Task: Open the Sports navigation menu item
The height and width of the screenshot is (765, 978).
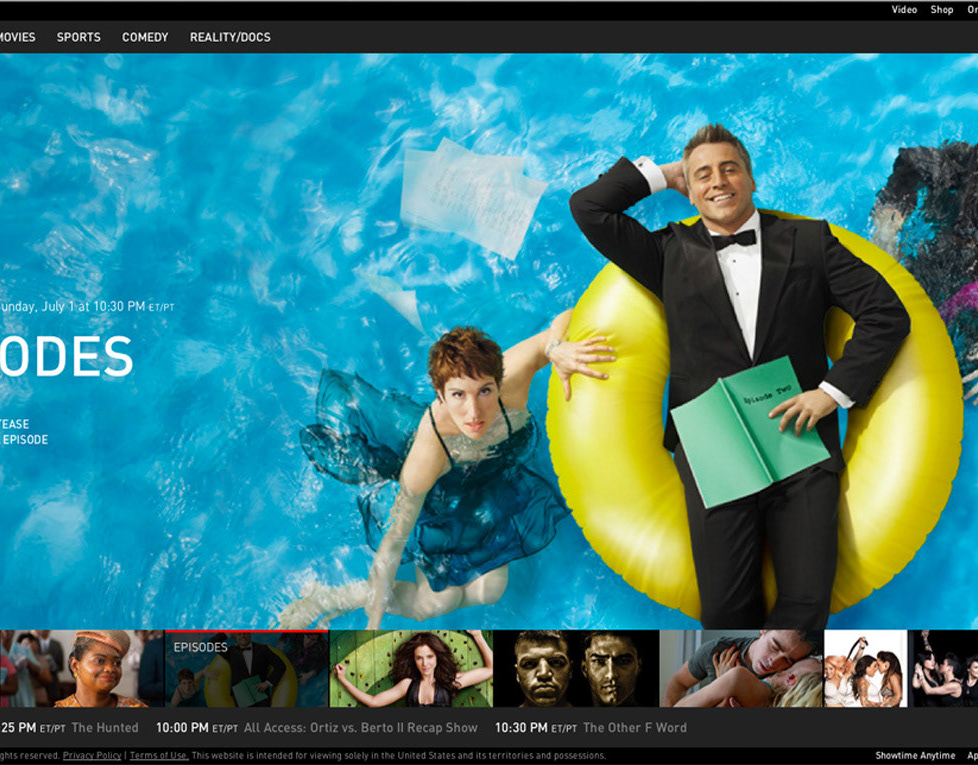Action: 79,37
